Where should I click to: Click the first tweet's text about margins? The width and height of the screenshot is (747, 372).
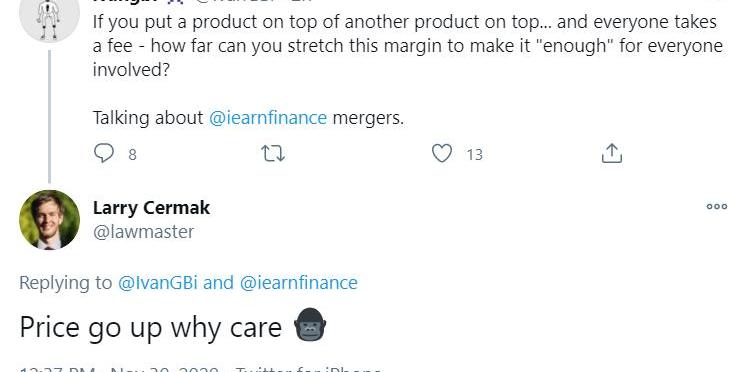coord(408,46)
